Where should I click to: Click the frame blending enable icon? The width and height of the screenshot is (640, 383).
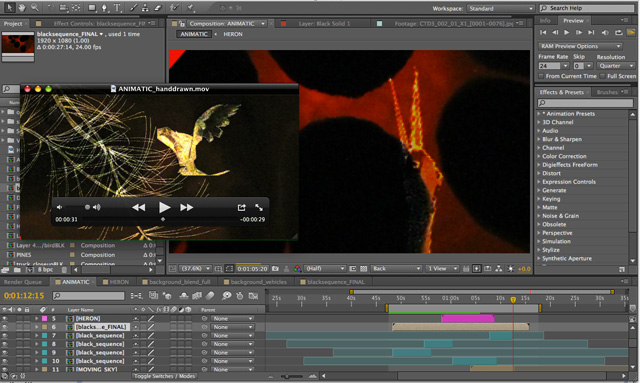[197, 295]
